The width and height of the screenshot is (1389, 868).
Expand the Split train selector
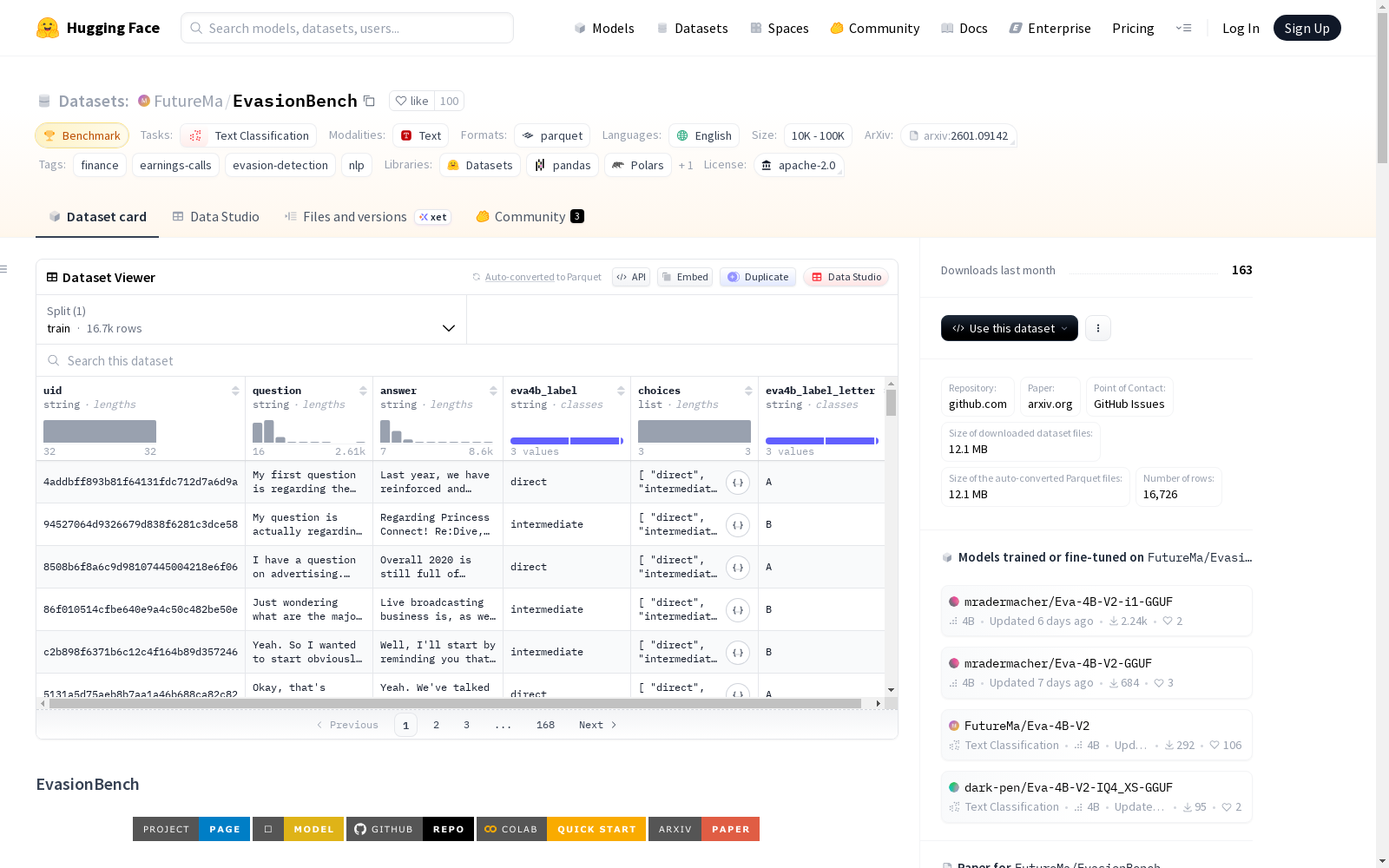coord(252,319)
